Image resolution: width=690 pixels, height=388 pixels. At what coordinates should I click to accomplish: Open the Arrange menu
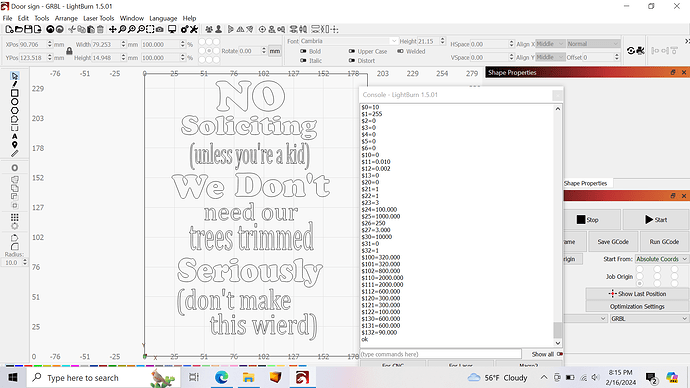(x=66, y=18)
